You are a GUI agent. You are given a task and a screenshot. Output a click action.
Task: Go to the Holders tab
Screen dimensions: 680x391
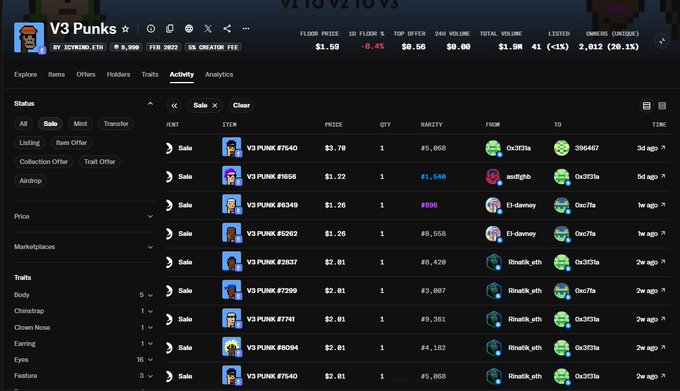pyautogui.click(x=118, y=75)
